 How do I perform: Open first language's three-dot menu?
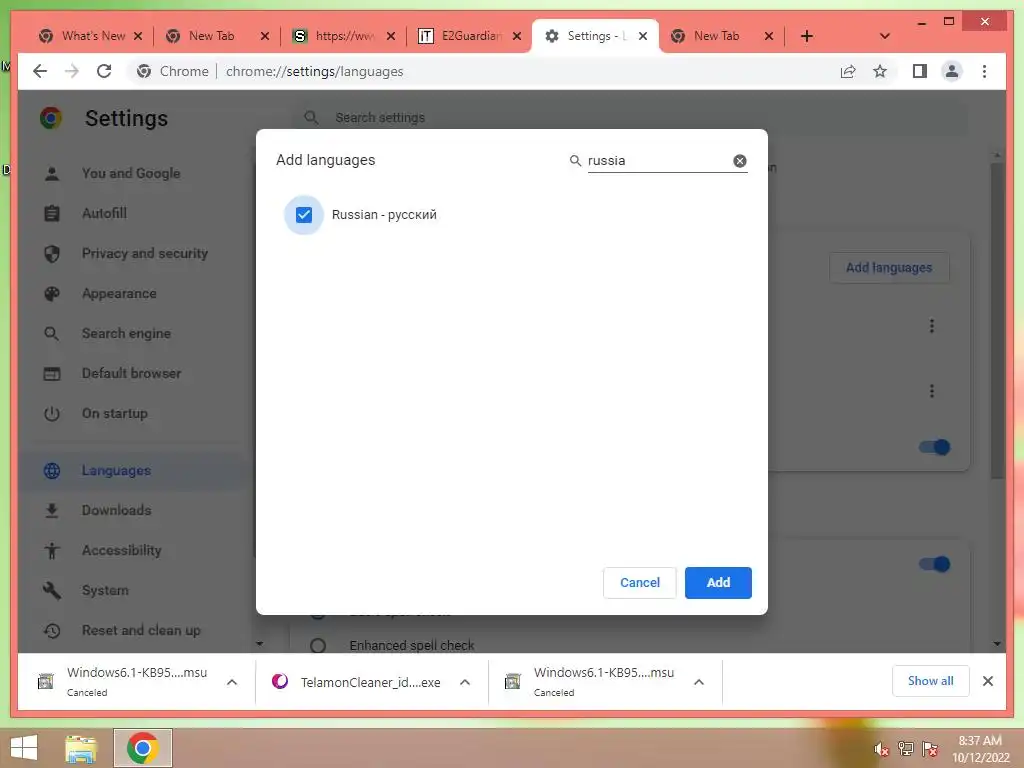(931, 326)
